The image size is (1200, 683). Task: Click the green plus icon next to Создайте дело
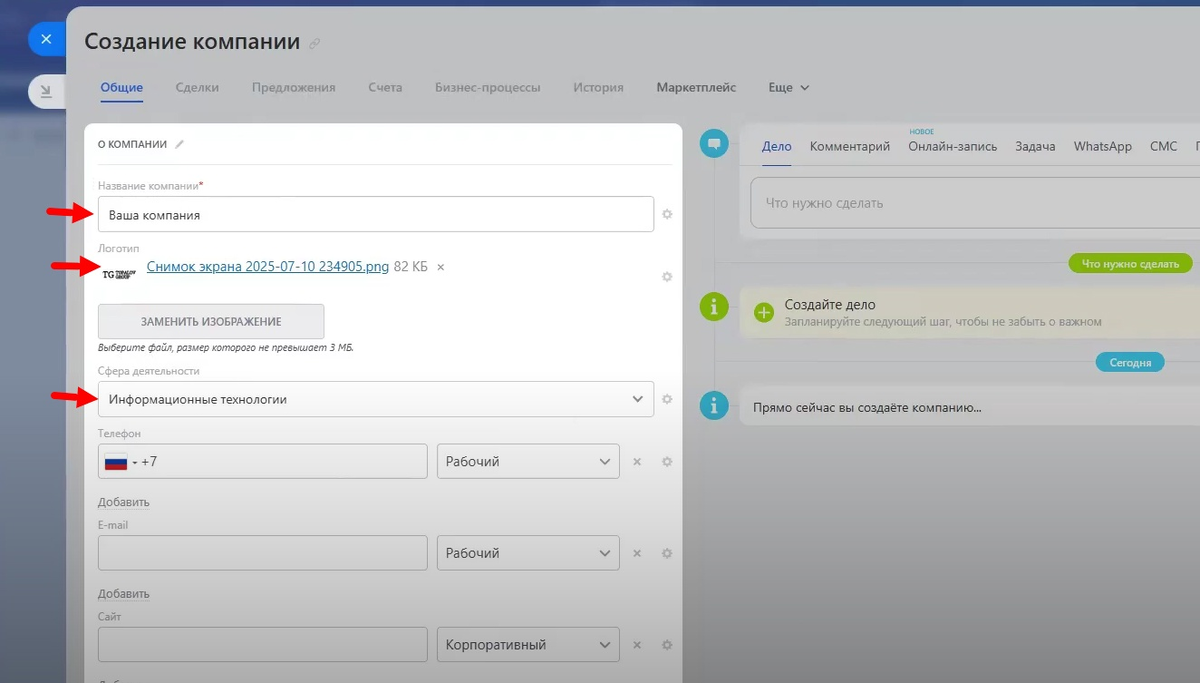coord(764,312)
